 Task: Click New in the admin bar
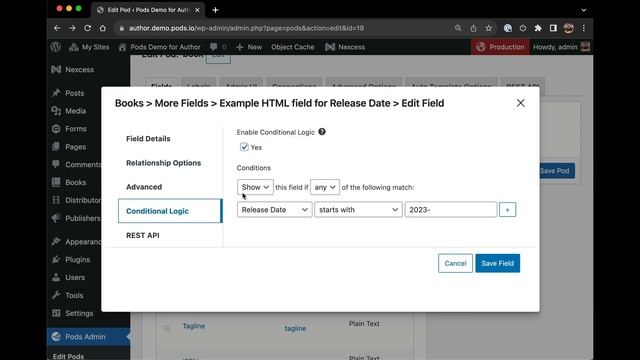pyautogui.click(x=249, y=47)
